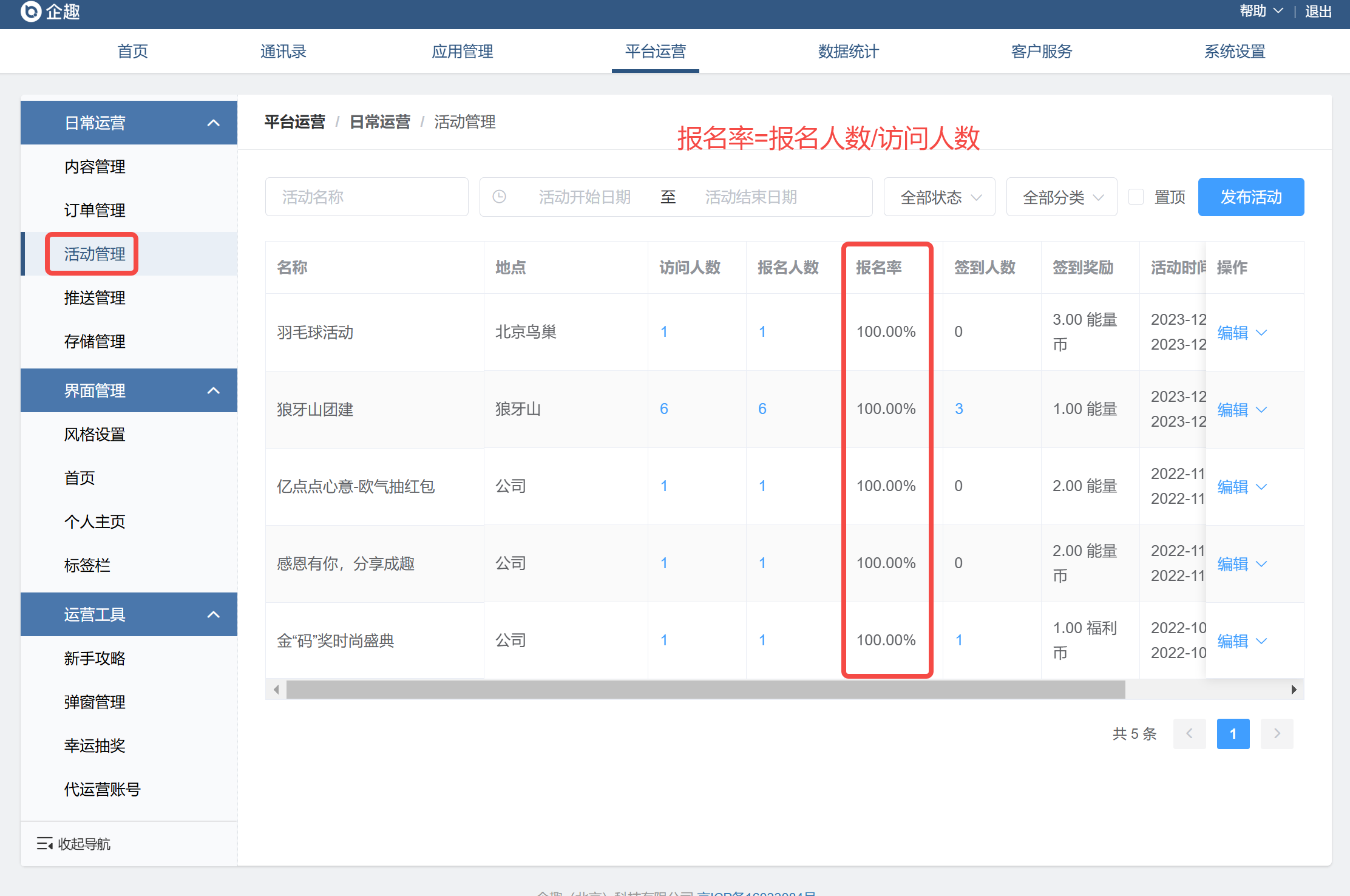The width and height of the screenshot is (1350, 896).
Task: Collapse the 界面管理 sidebar section
Action: [213, 390]
